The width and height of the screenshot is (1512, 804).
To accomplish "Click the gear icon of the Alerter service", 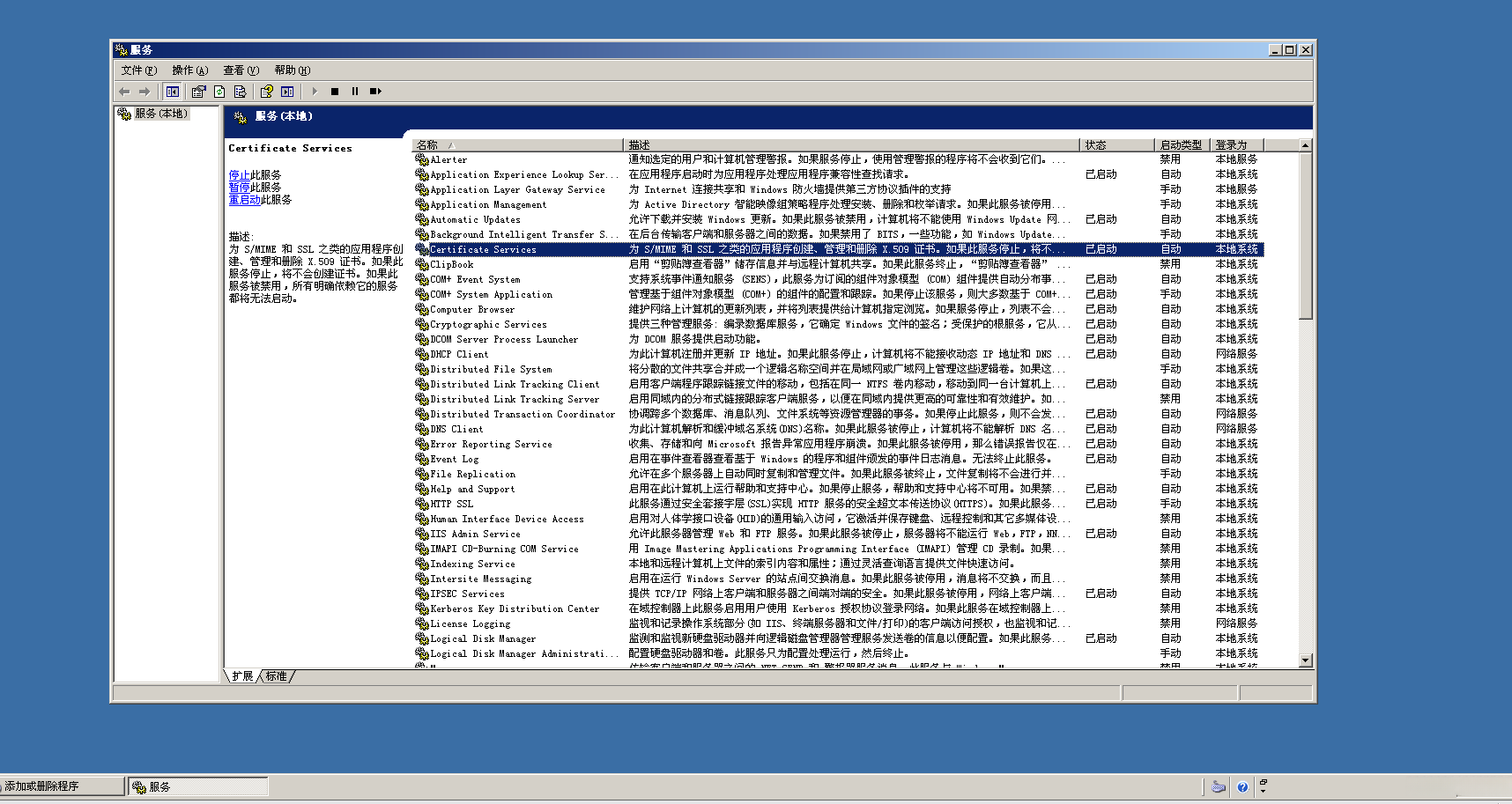I will (422, 159).
